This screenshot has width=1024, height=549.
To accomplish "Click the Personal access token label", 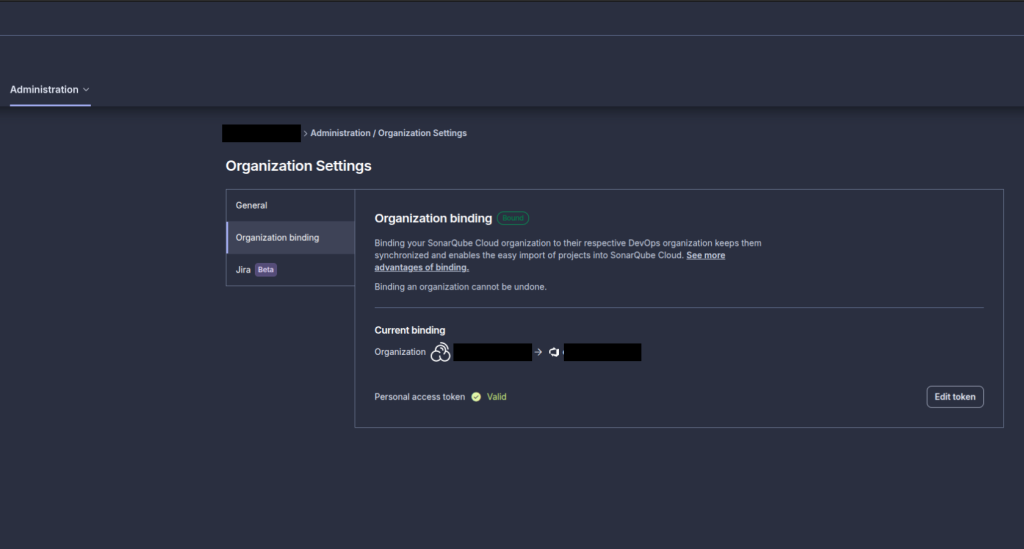I will [419, 397].
